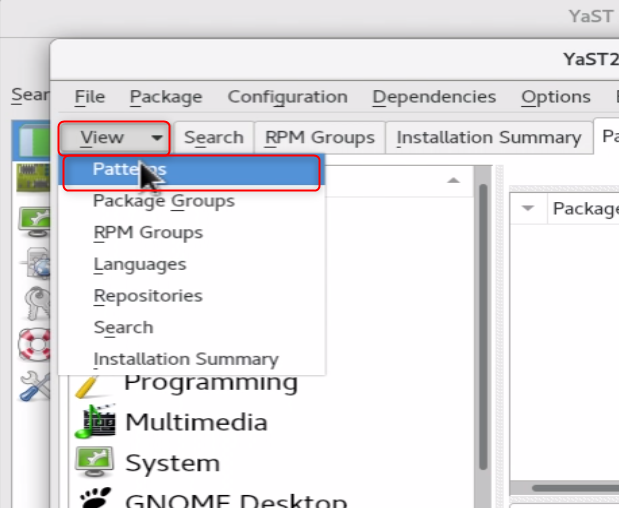Click the Programming group pencil icon
Image resolution: width=619 pixels, height=508 pixels.
click(88, 386)
